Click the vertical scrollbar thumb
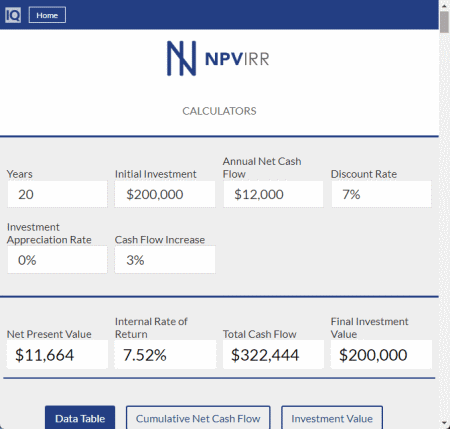The image size is (450, 429). (444, 22)
